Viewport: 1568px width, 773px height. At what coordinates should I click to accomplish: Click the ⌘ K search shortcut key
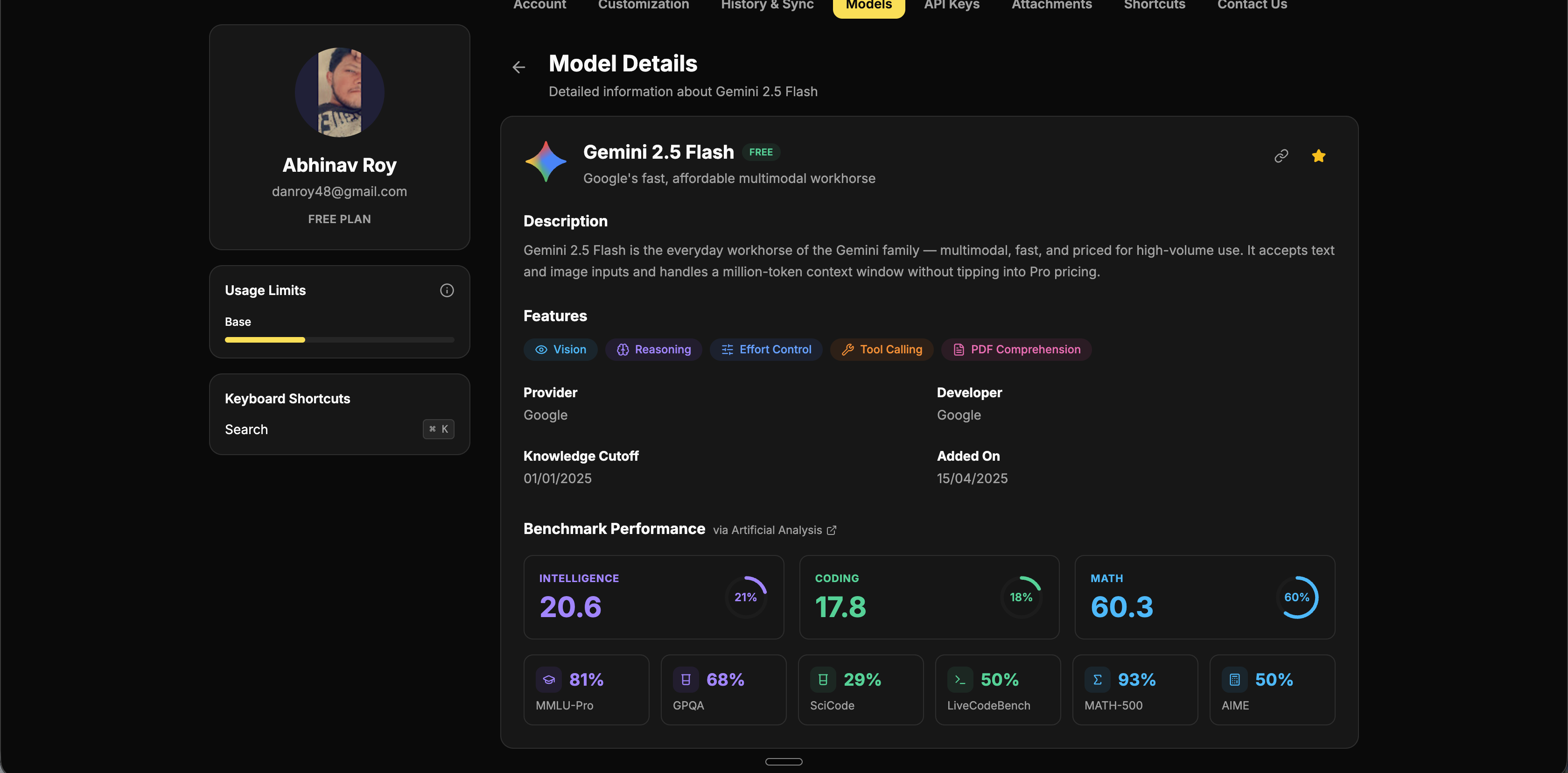[x=438, y=429]
